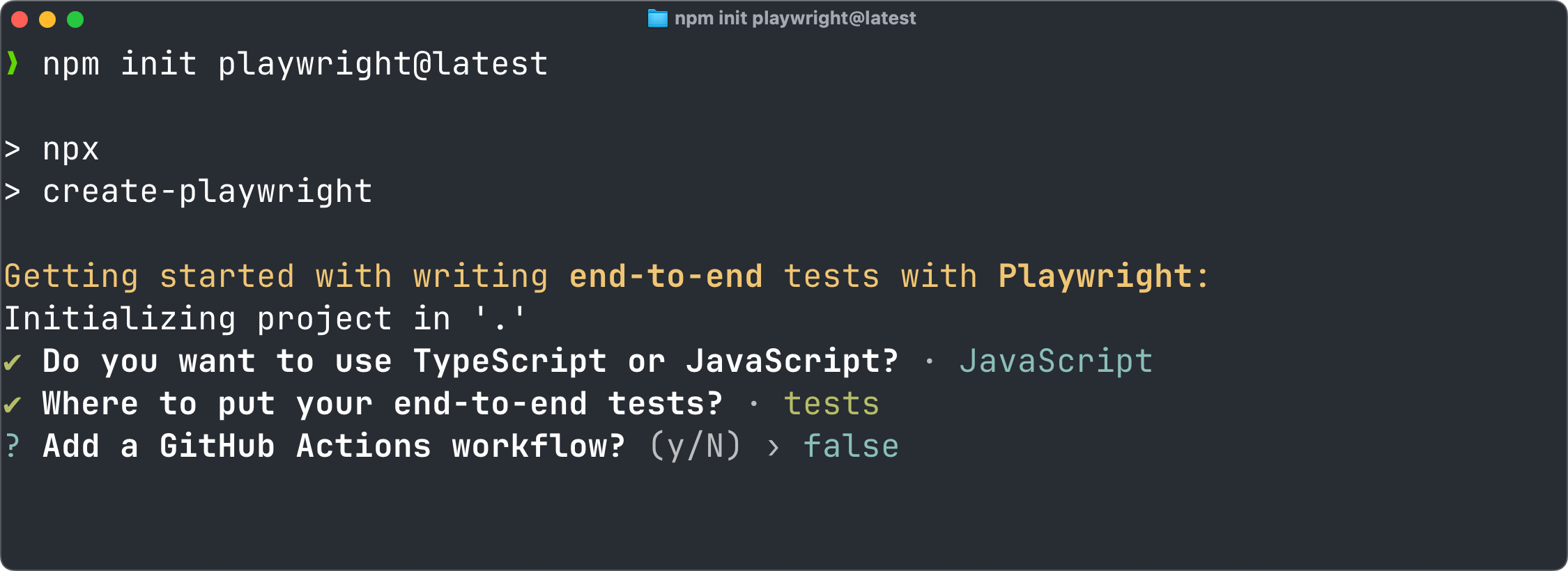1568x571 pixels.
Task: Click the bold 'end-to-end' text in heading
Action: (666, 276)
